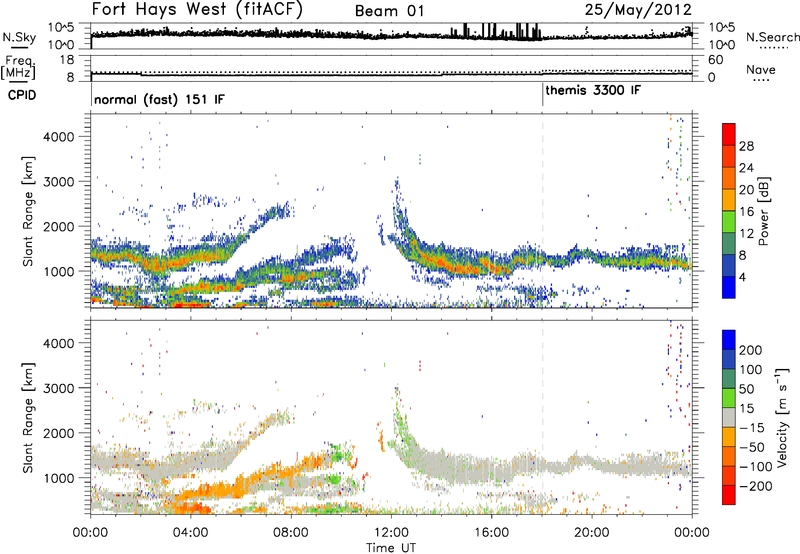800x554 pixels.
Task: Select the 'Freq. [MHz]' label
Action: click(x=18, y=67)
